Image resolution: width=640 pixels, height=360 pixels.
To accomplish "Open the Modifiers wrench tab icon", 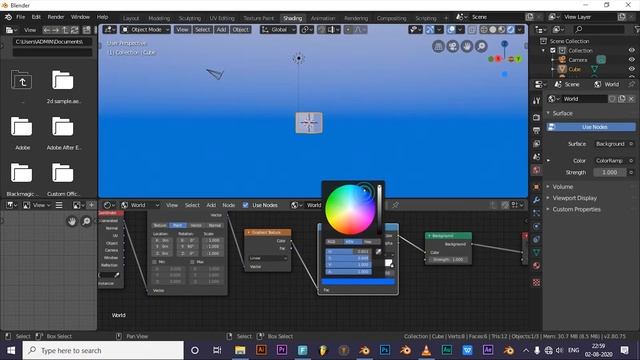I will [536, 200].
